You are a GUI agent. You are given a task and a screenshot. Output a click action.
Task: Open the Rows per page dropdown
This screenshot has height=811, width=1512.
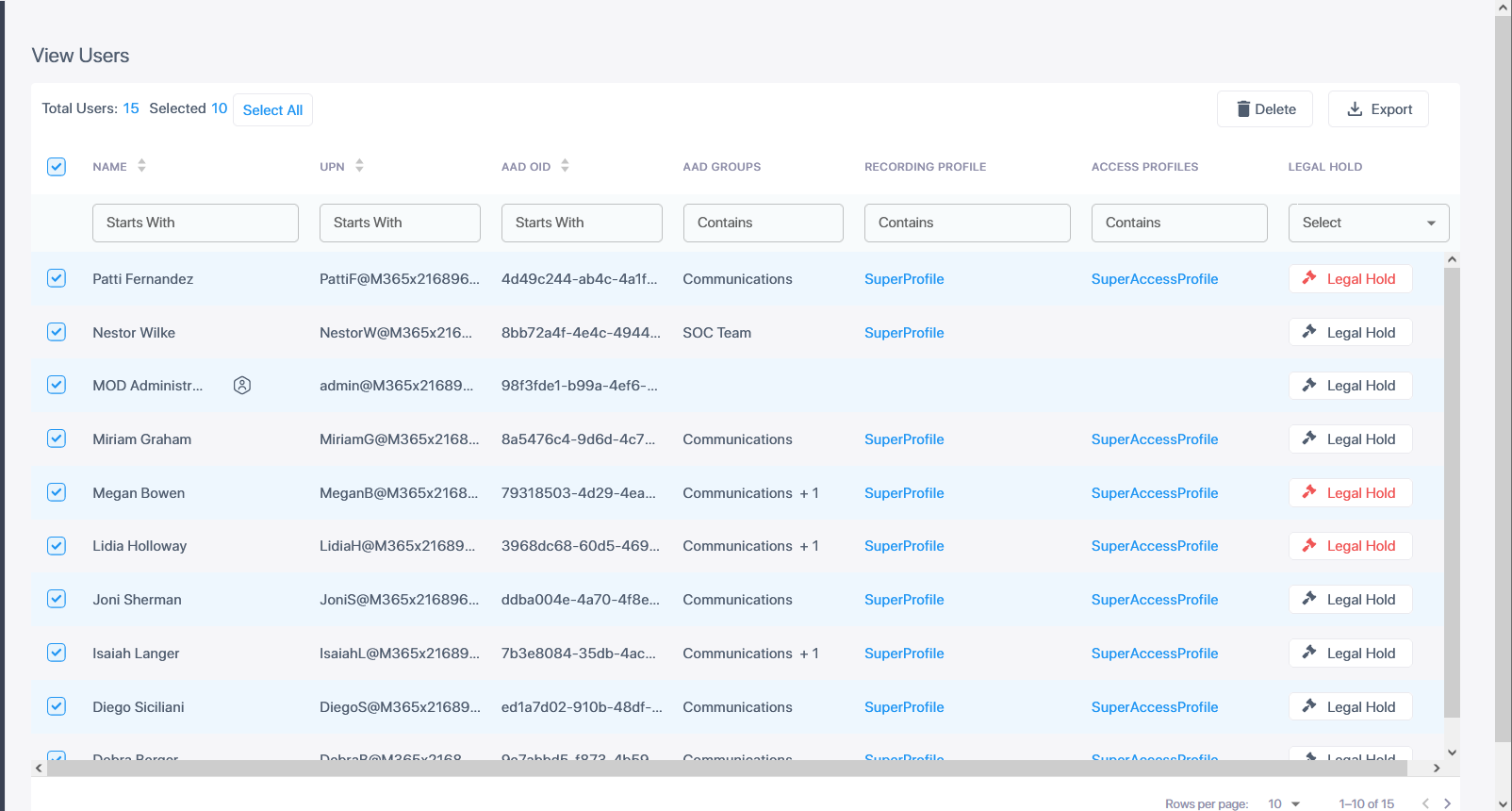click(1284, 803)
